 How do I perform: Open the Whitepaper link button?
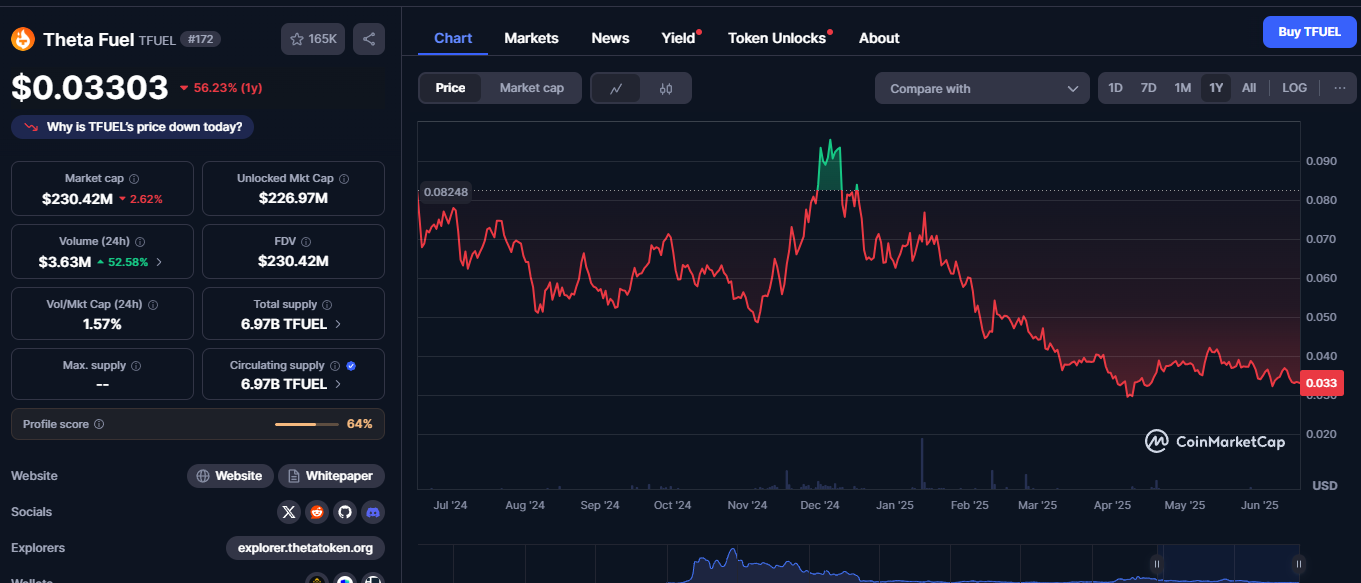point(331,476)
